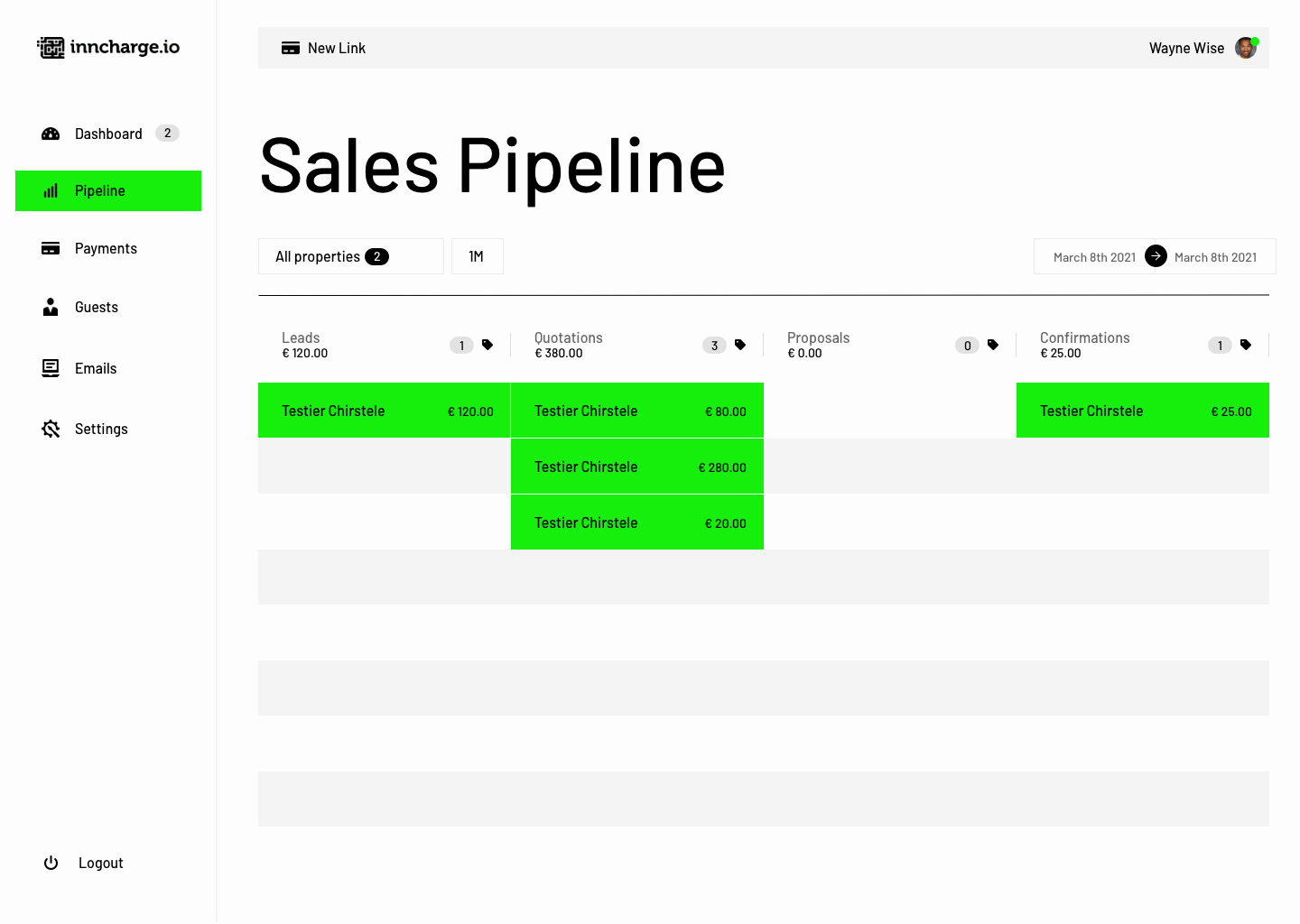Click the New Link button
This screenshot has height=924, width=1300.
point(324,48)
